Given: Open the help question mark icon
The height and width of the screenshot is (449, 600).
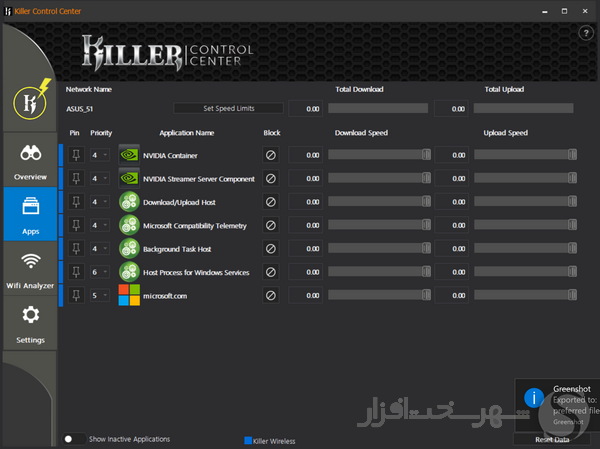Looking at the screenshot, I should pos(586,33).
